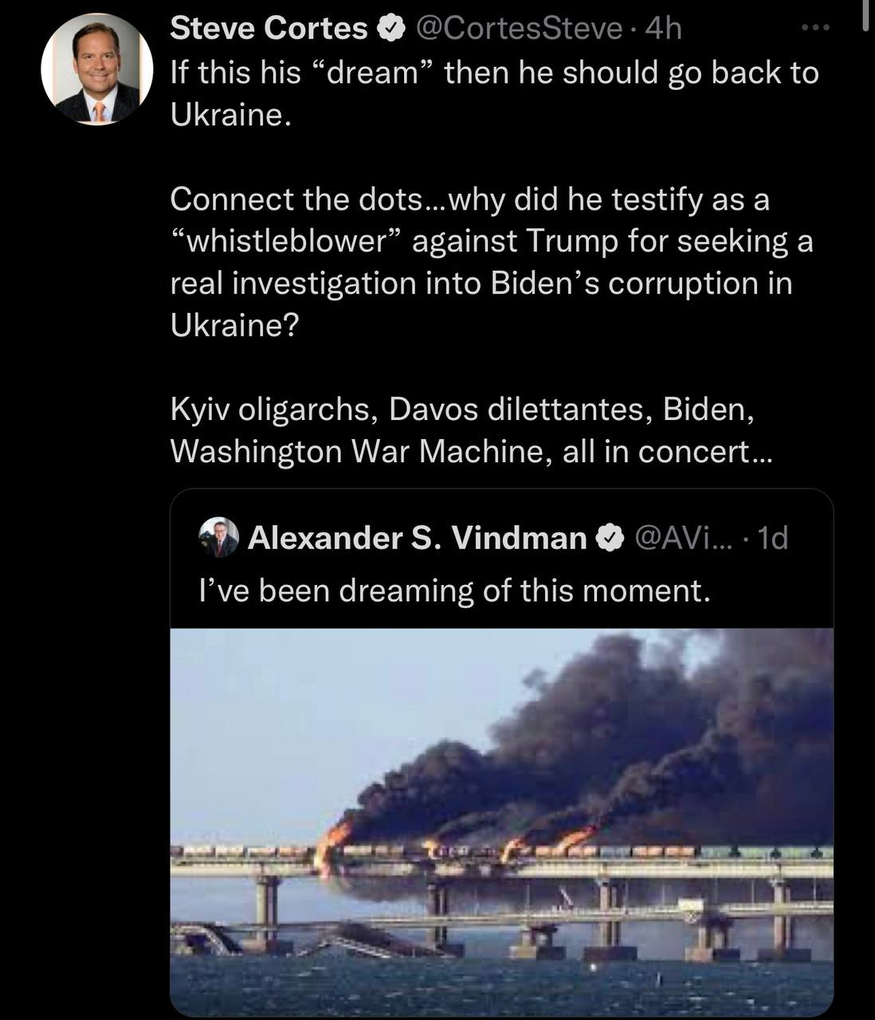Screen dimensions: 875x1020
Task: Expand the burning bridge photo
Action: coord(501,820)
